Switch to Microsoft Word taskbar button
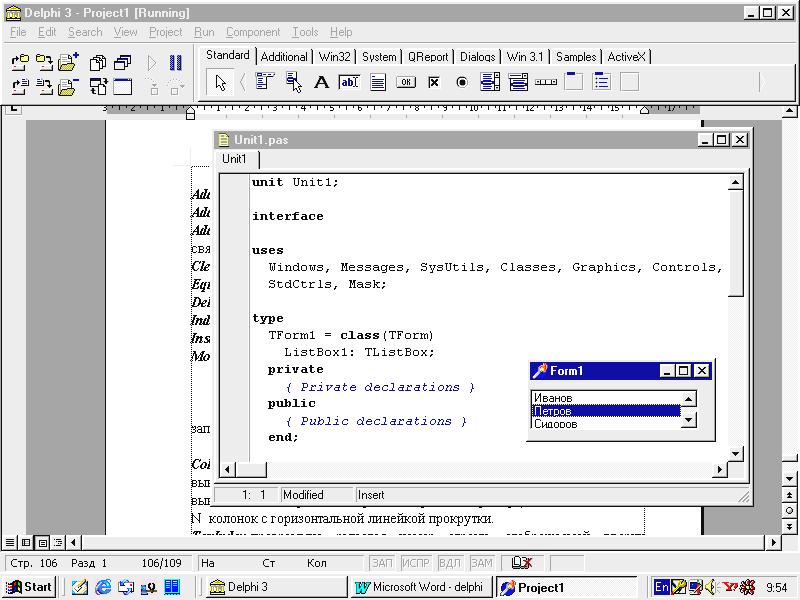 (x=420, y=587)
